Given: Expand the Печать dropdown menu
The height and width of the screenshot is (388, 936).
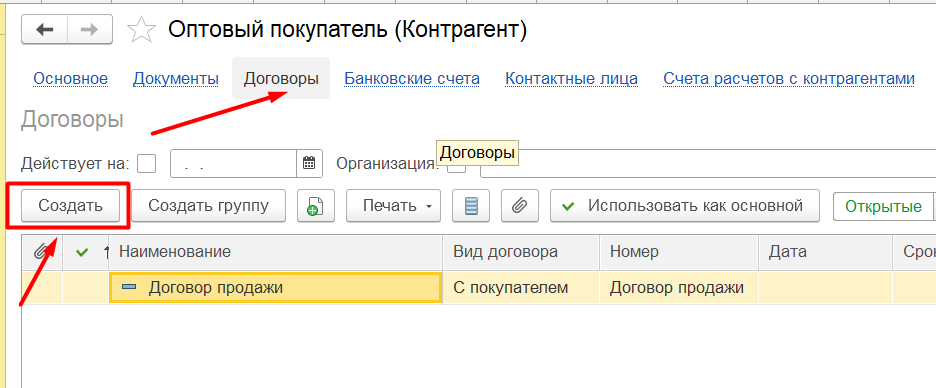Looking at the screenshot, I should [393, 206].
